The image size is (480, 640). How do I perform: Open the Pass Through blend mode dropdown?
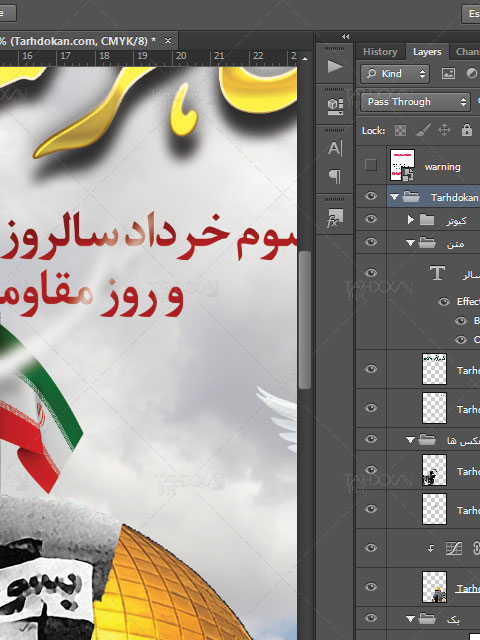tap(415, 102)
